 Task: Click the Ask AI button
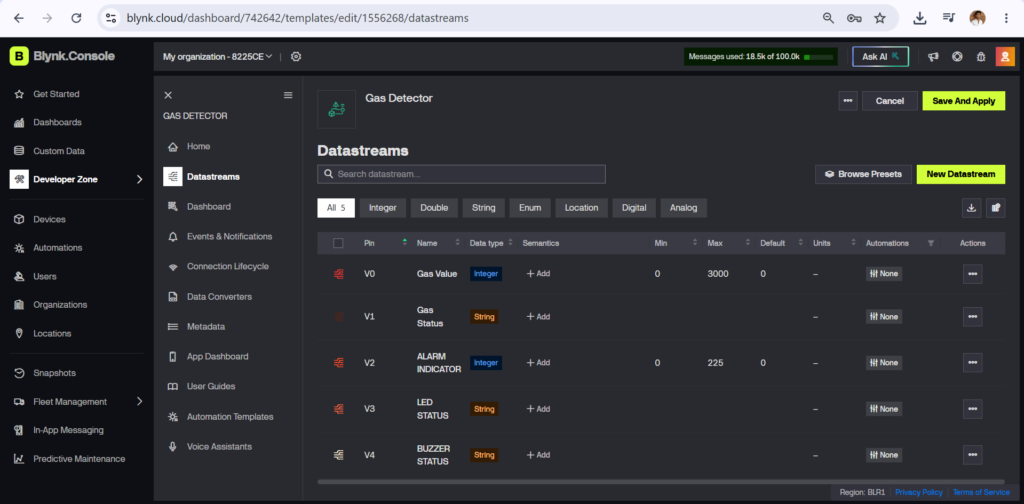click(880, 57)
